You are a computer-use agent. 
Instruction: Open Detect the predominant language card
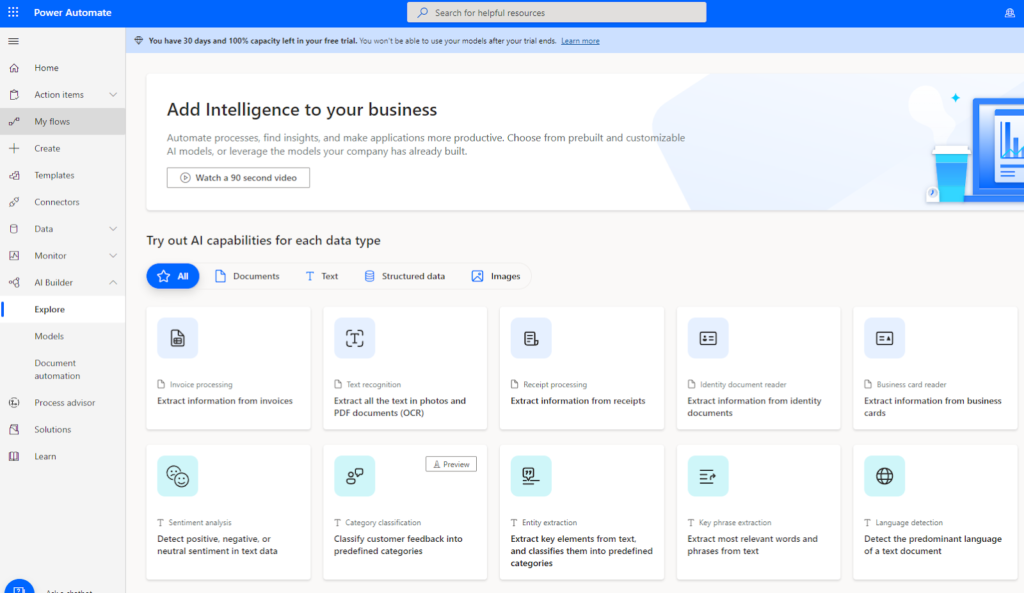pyautogui.click(x=935, y=513)
